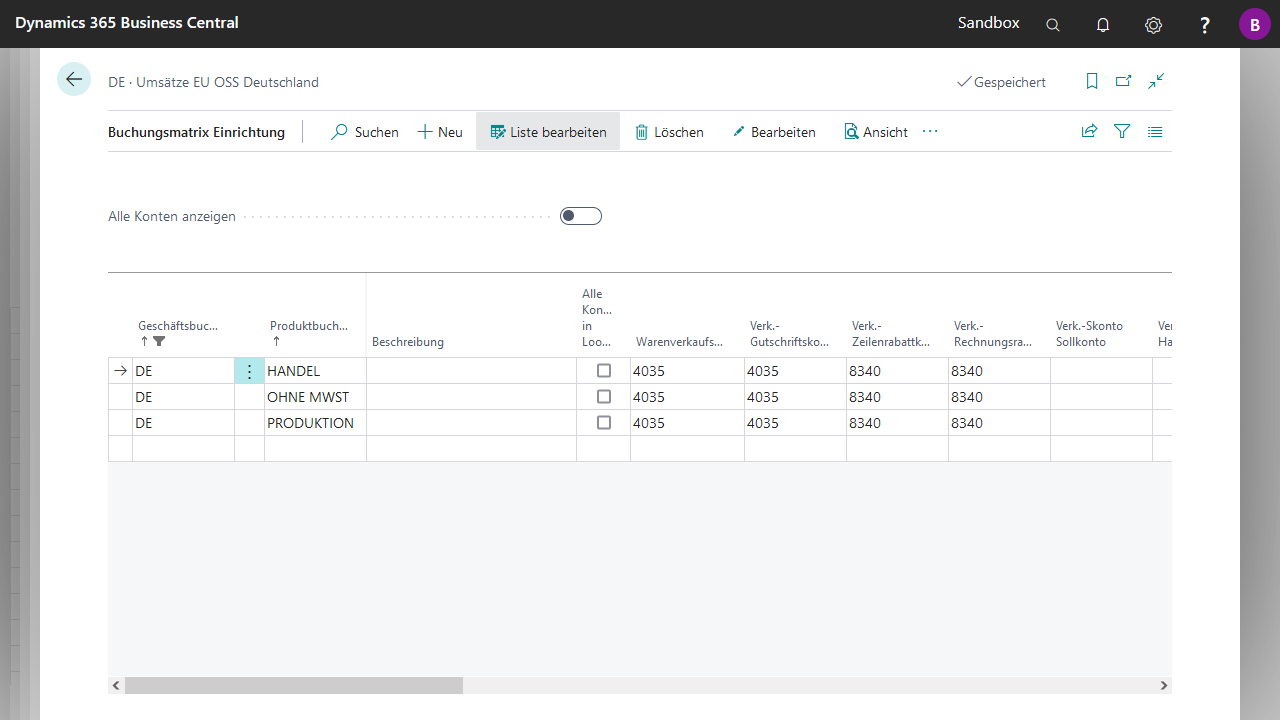Click the Löschen button
Screen dimensions: 1280x720
(669, 132)
